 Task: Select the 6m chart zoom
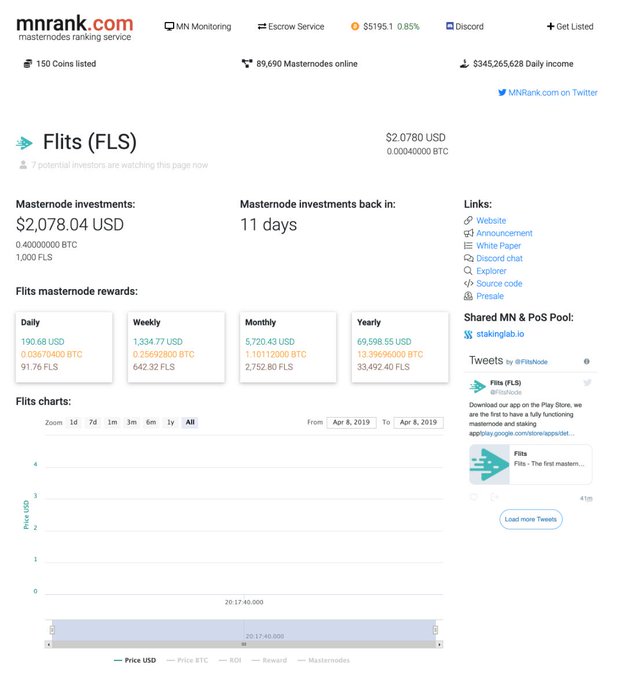pos(151,422)
